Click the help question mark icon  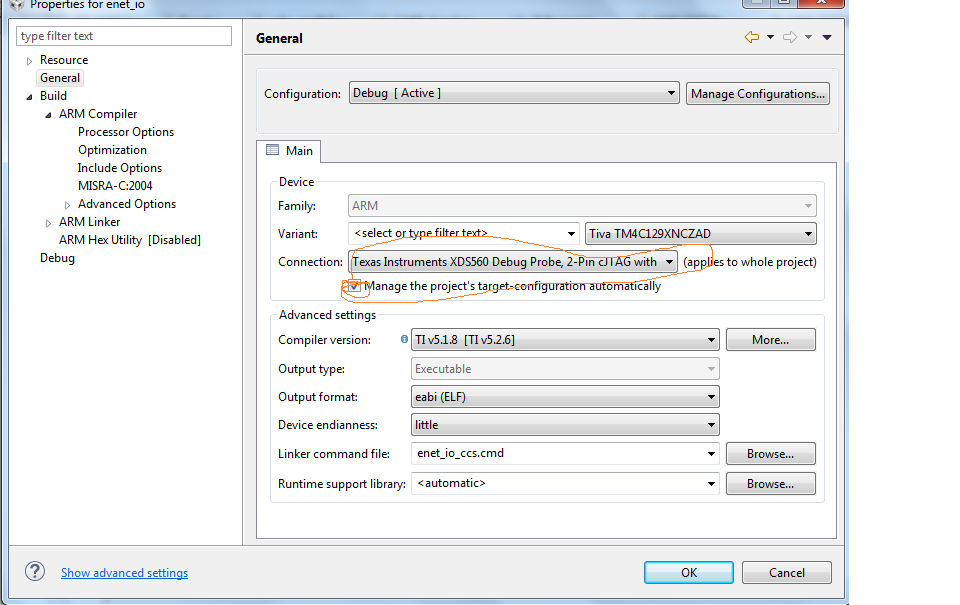point(35,571)
